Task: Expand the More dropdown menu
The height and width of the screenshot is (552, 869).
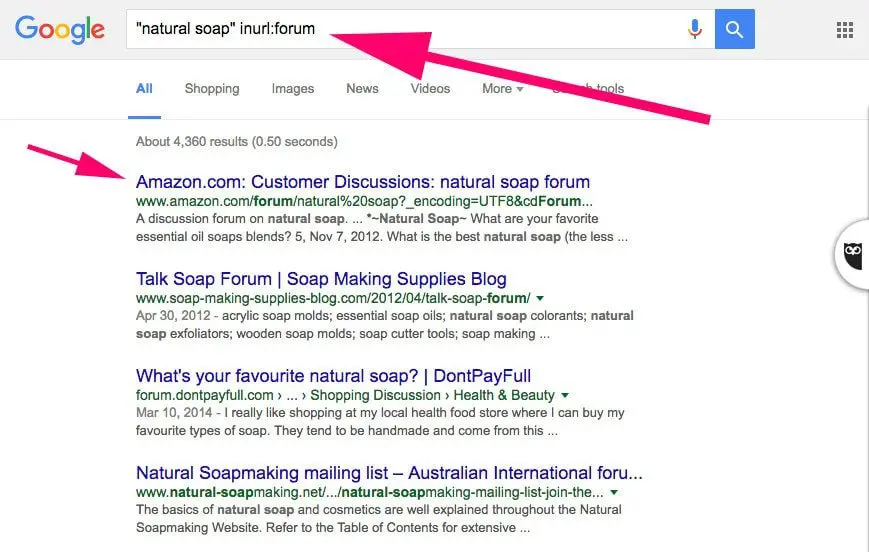Action: [502, 89]
